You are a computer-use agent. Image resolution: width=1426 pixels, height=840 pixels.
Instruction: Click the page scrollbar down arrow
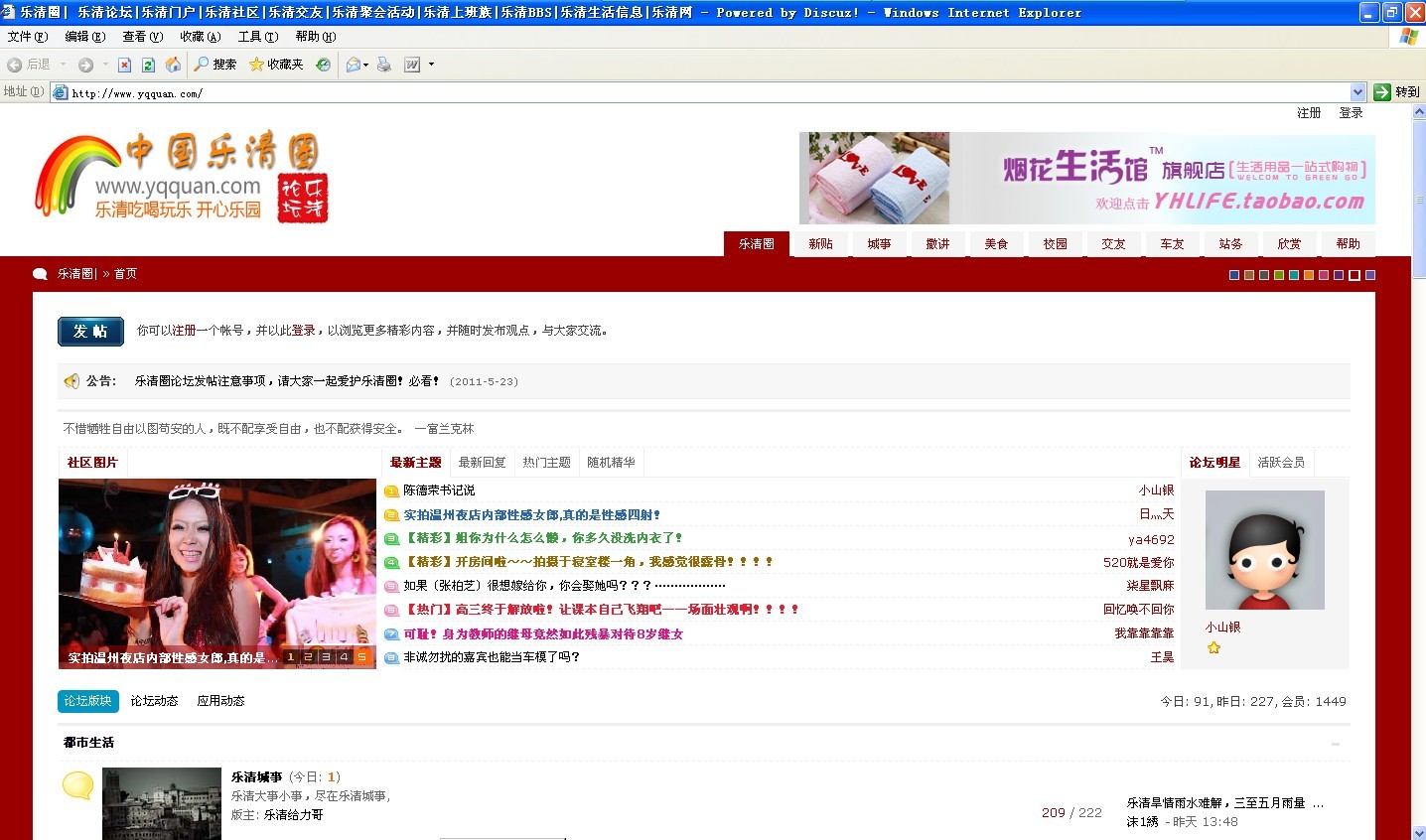[x=1418, y=832]
